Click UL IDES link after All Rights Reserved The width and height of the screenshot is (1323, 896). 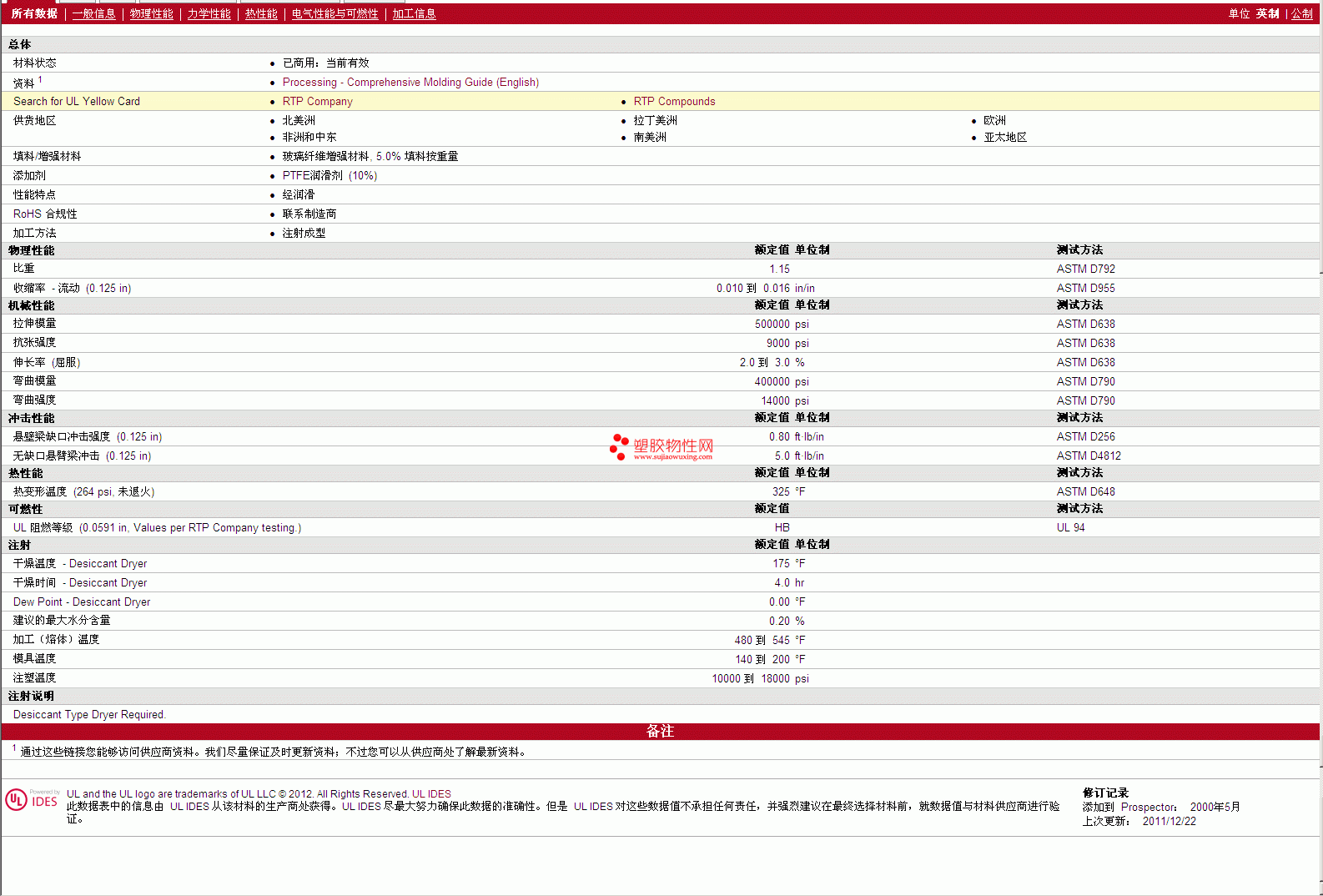pos(431,794)
